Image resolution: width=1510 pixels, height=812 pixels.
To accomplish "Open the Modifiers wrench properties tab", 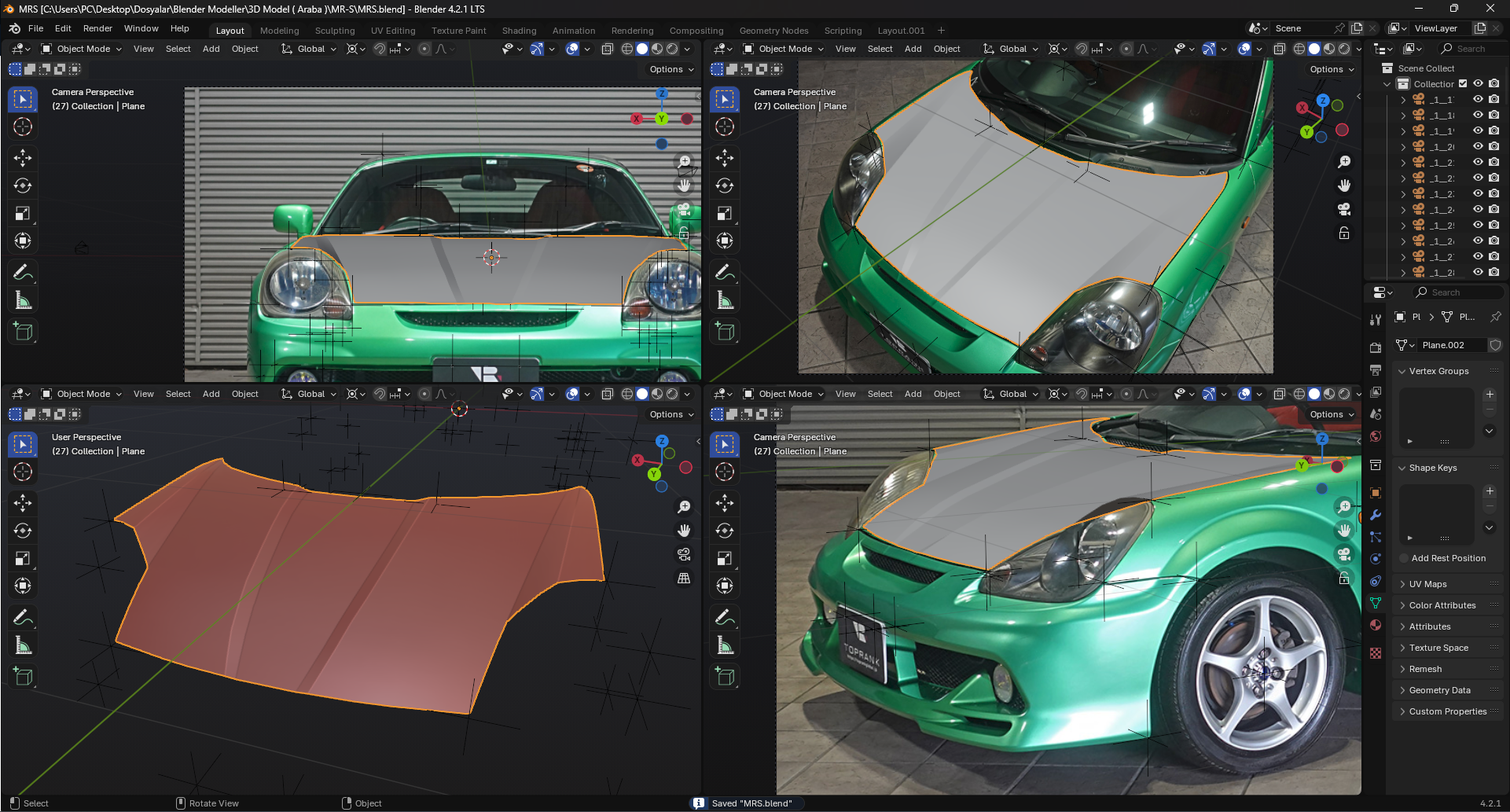I will pyautogui.click(x=1376, y=516).
